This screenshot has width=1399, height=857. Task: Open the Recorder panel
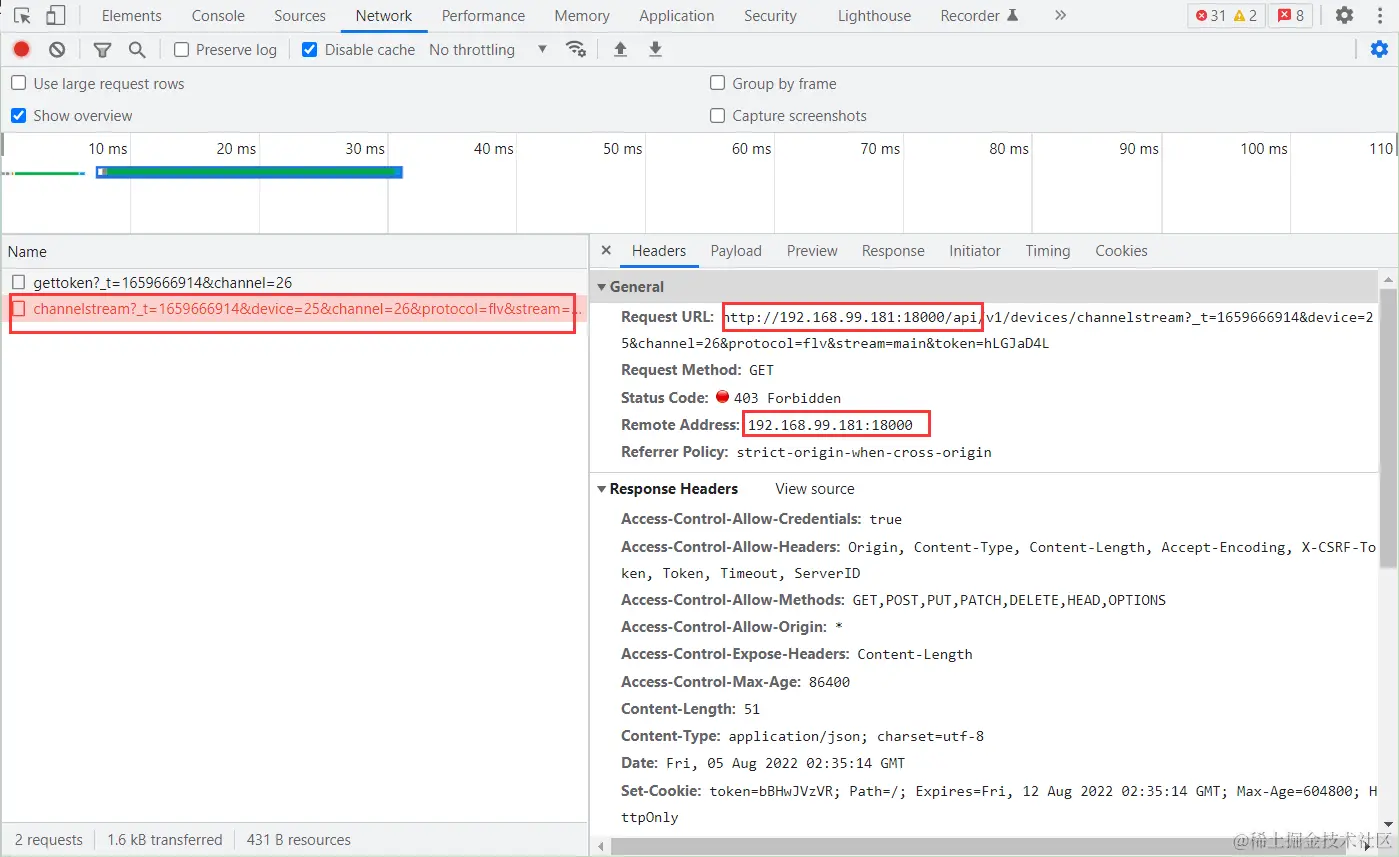coord(979,16)
